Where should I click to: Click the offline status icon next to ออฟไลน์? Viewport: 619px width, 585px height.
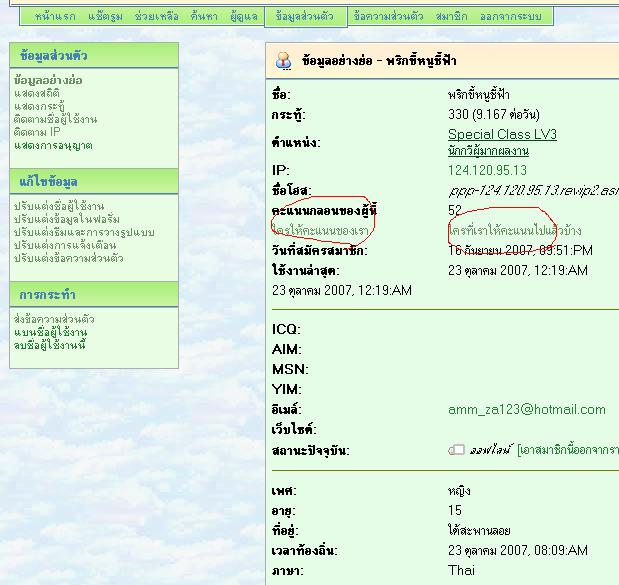456,450
